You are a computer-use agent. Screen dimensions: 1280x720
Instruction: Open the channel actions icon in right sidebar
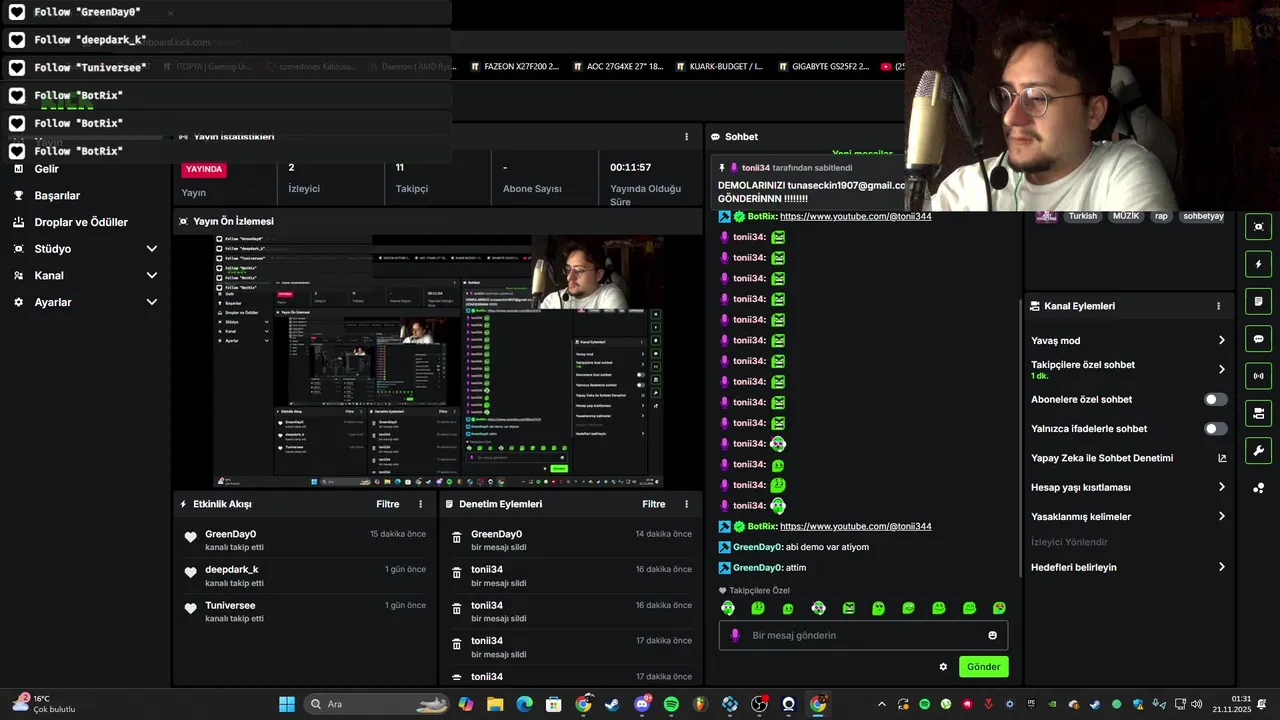click(x=1258, y=413)
